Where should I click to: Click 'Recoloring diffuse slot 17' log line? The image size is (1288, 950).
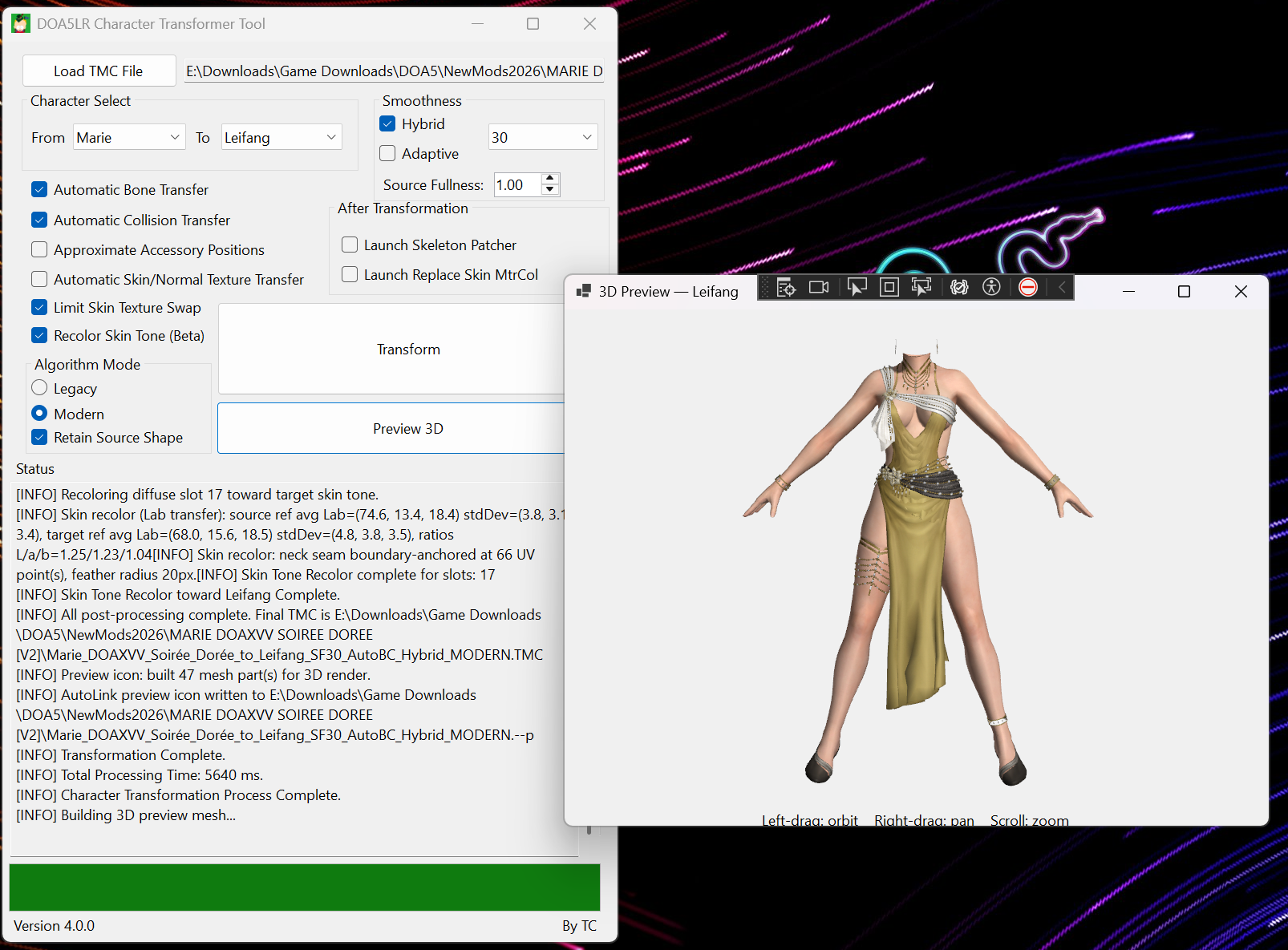197,494
